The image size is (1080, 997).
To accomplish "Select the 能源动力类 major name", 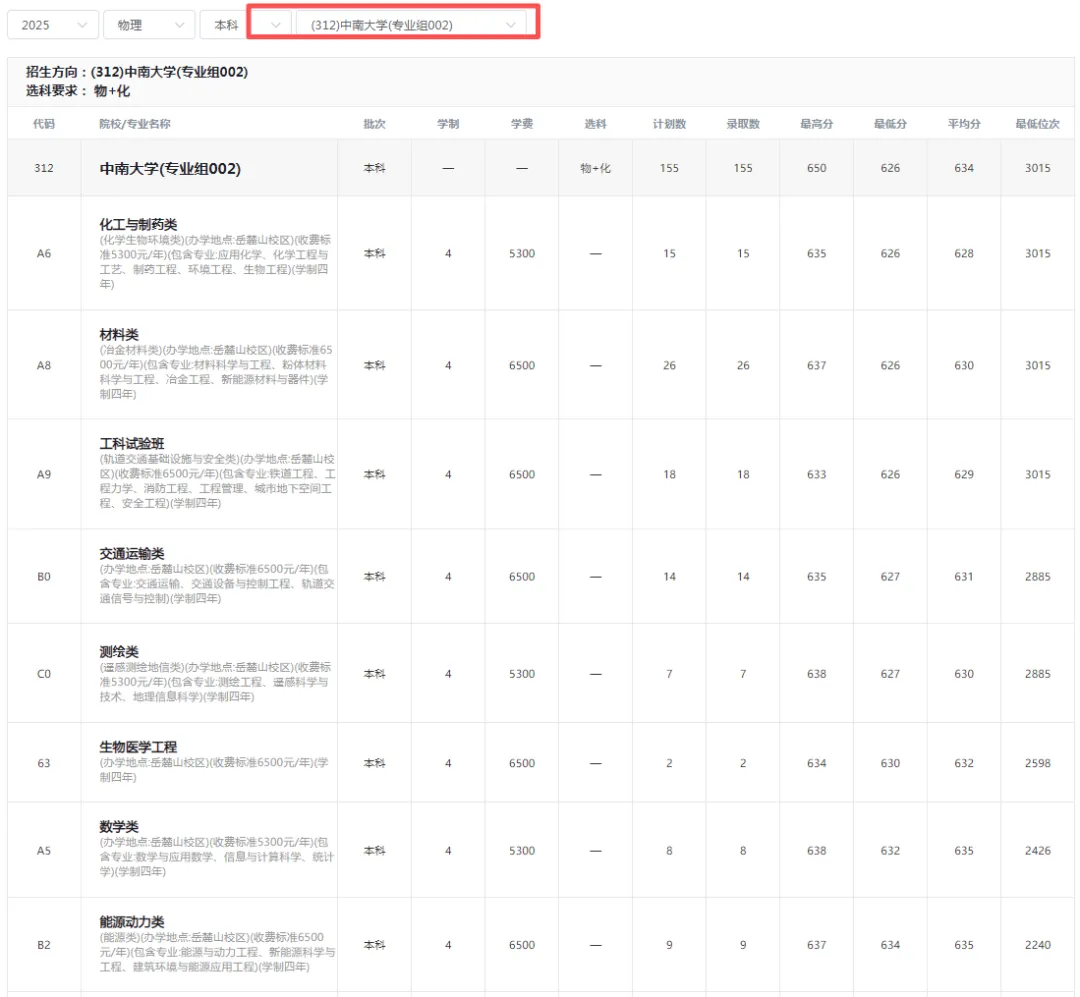I will point(132,922).
